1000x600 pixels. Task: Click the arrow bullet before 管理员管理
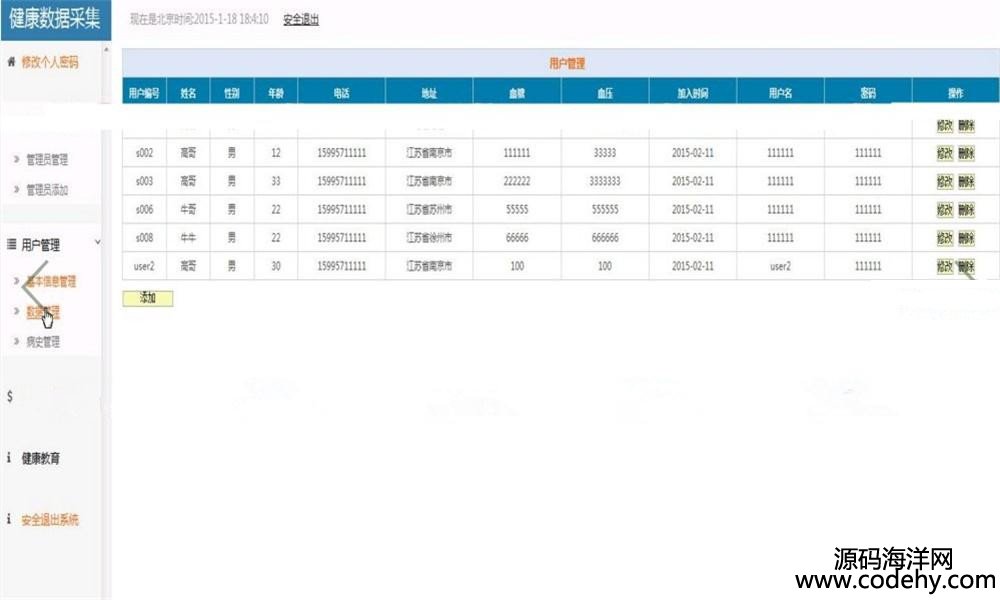tap(17, 159)
